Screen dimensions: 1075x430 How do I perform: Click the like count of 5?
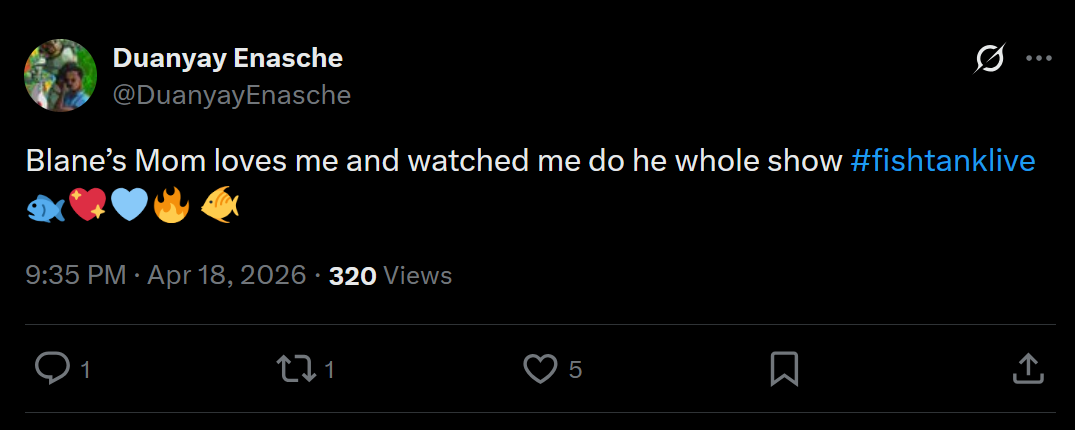pos(575,370)
